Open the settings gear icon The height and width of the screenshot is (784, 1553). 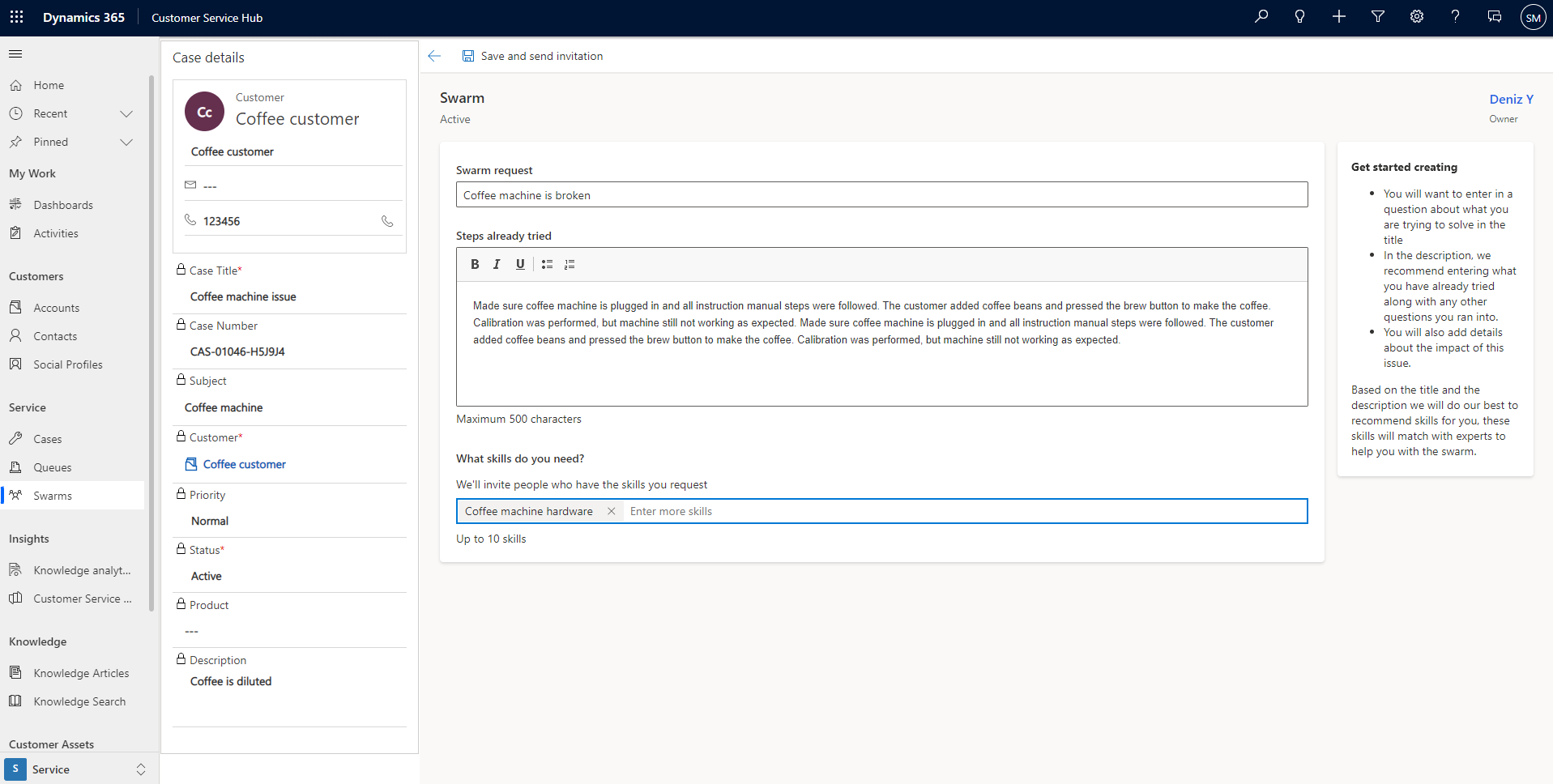pyautogui.click(x=1417, y=16)
